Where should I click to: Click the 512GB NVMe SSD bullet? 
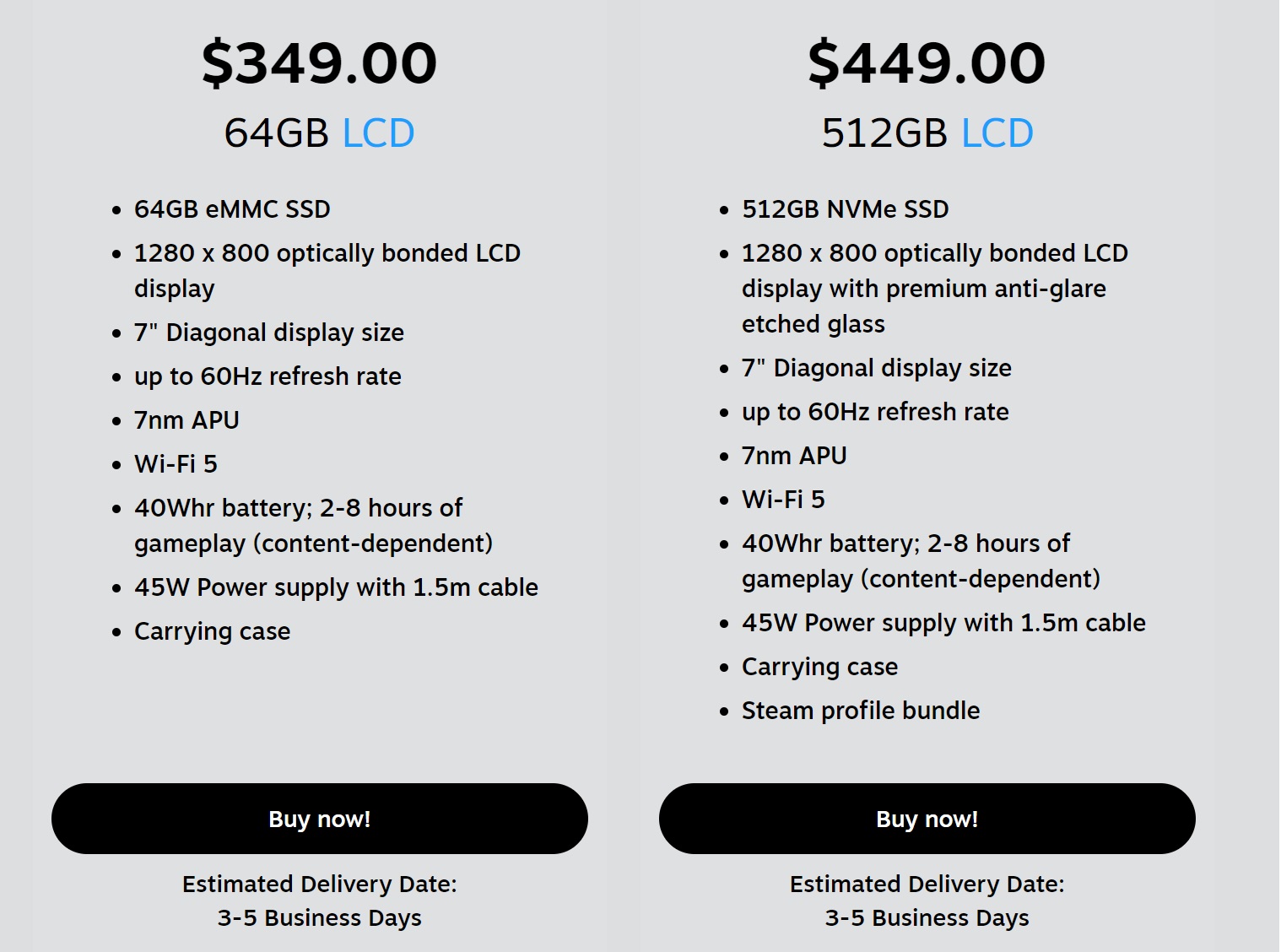tap(845, 209)
